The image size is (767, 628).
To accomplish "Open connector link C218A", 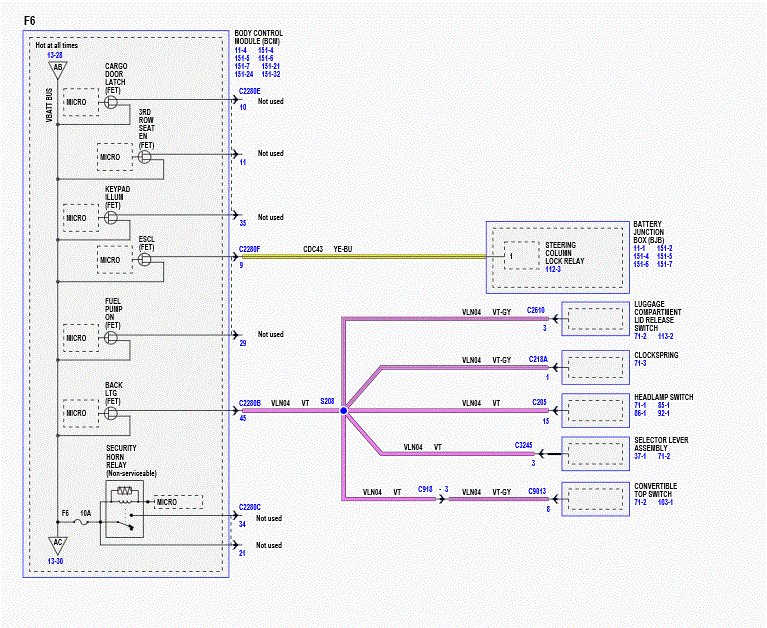I will click(x=538, y=359).
